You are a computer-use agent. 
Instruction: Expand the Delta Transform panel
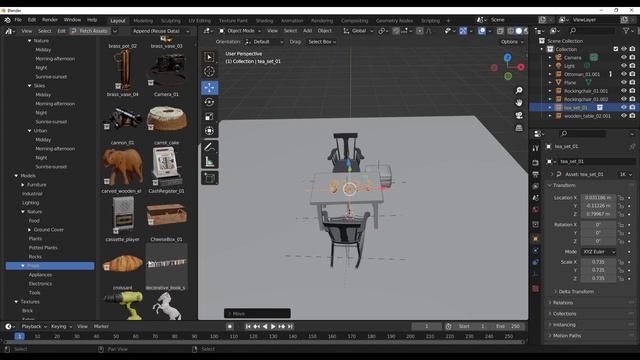[x=576, y=292]
